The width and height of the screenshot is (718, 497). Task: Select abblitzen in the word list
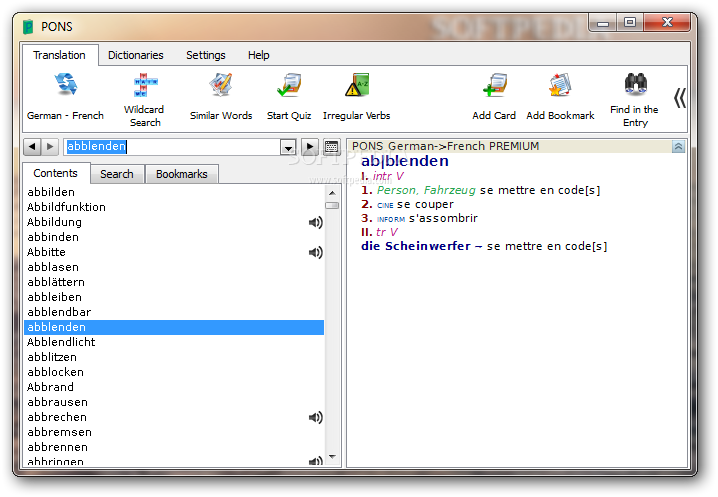coord(174,357)
